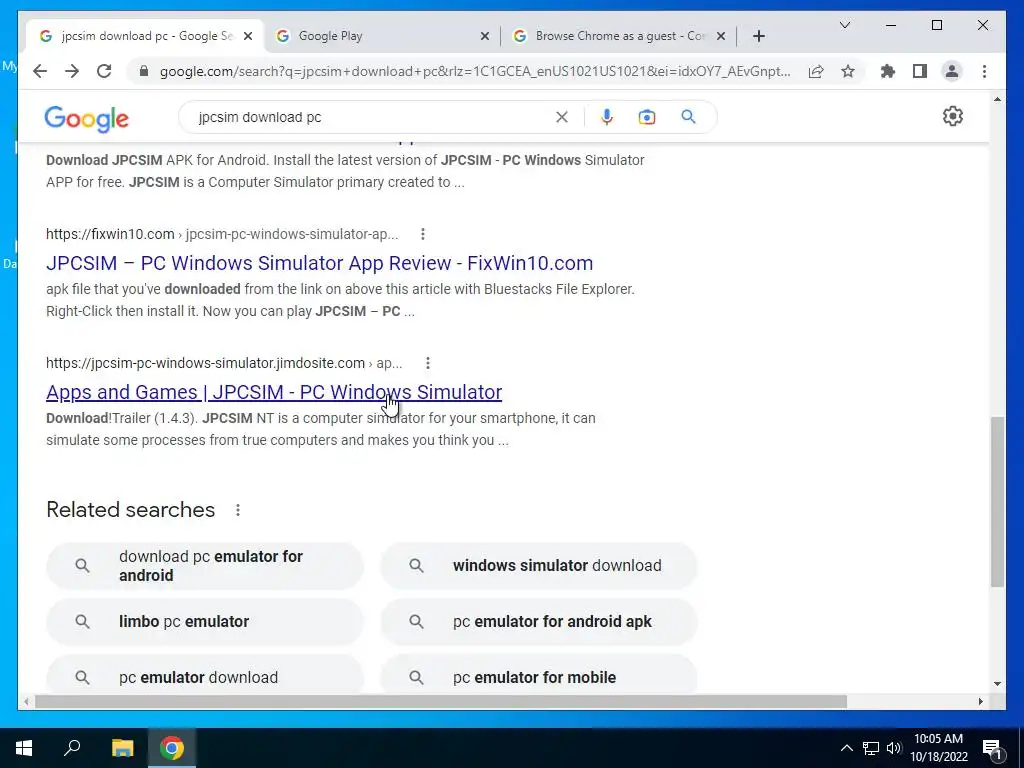Open the Windows Start menu
Viewport: 1024px width, 768px height.
click(x=24, y=748)
